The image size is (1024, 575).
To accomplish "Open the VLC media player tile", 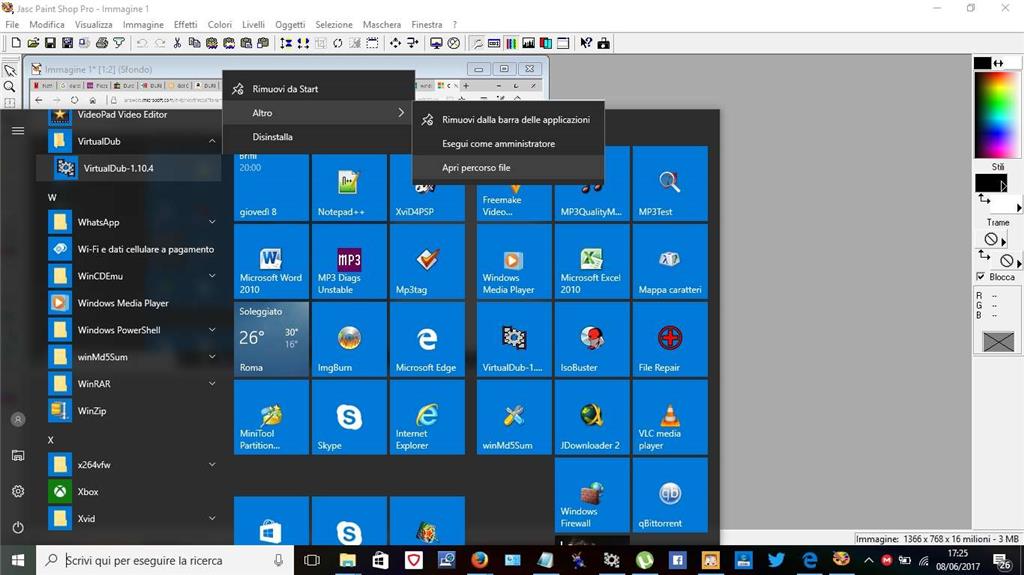I will 670,417.
